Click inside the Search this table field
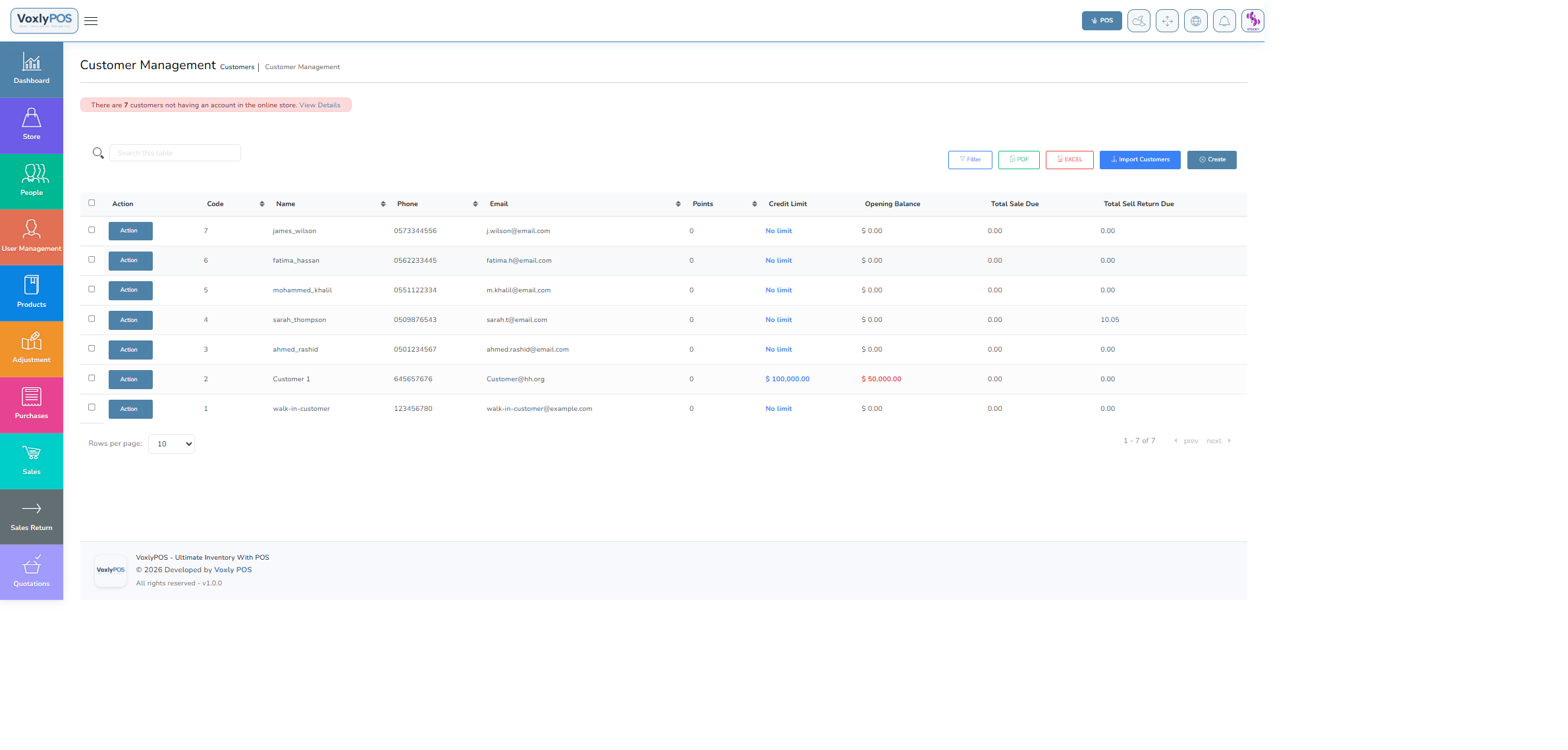This screenshot has height=750, width=1568. click(x=175, y=152)
